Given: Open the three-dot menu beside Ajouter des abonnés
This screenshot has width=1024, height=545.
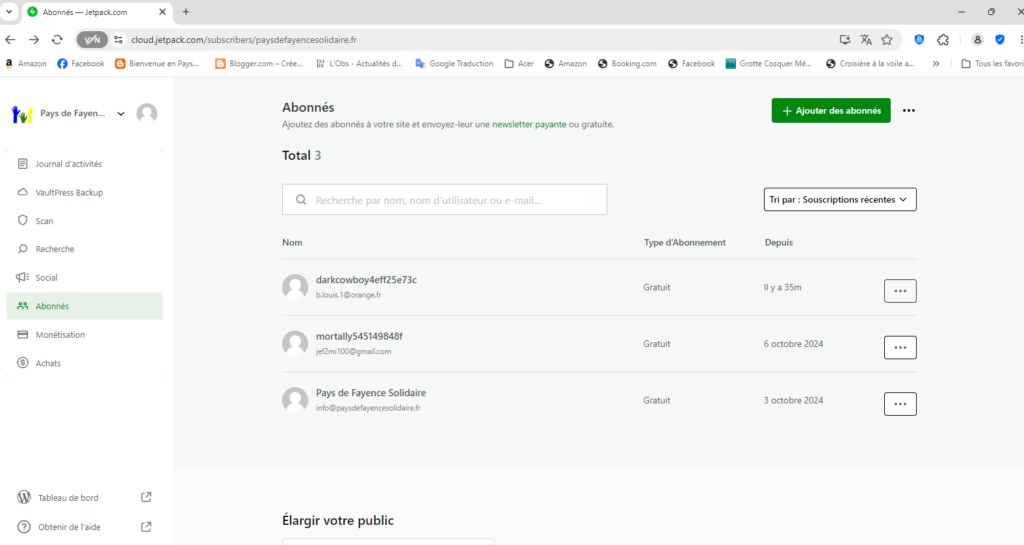Looking at the screenshot, I should pyautogui.click(x=908, y=111).
